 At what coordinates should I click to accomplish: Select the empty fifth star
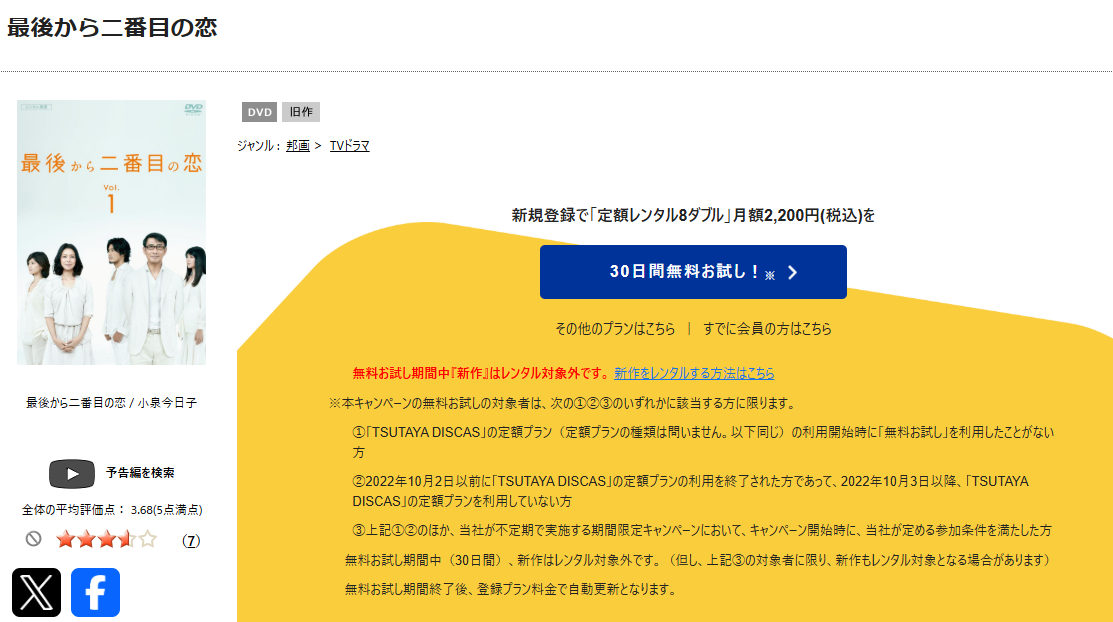point(146,538)
